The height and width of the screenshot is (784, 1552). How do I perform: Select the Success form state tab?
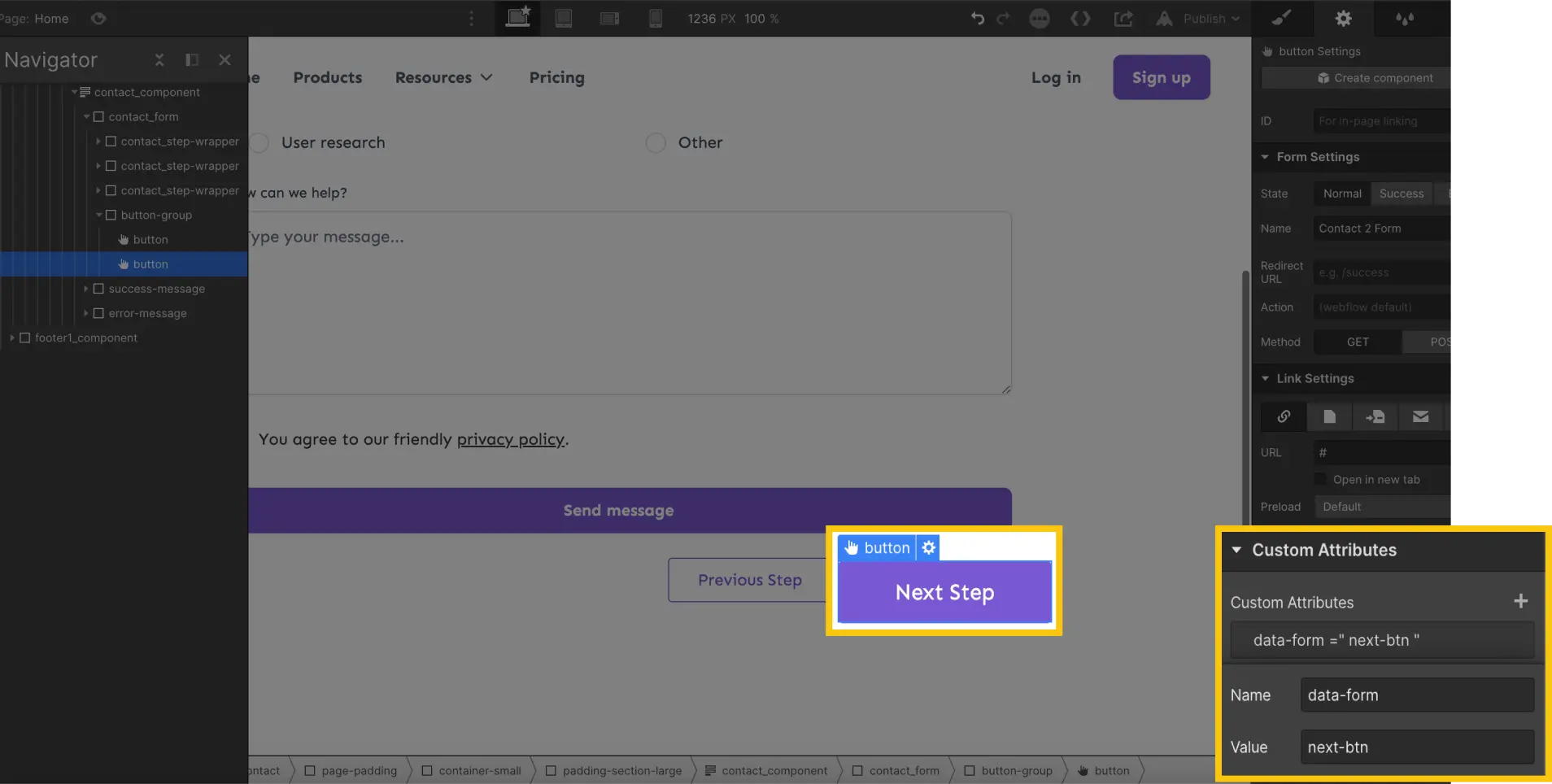[1401, 194]
